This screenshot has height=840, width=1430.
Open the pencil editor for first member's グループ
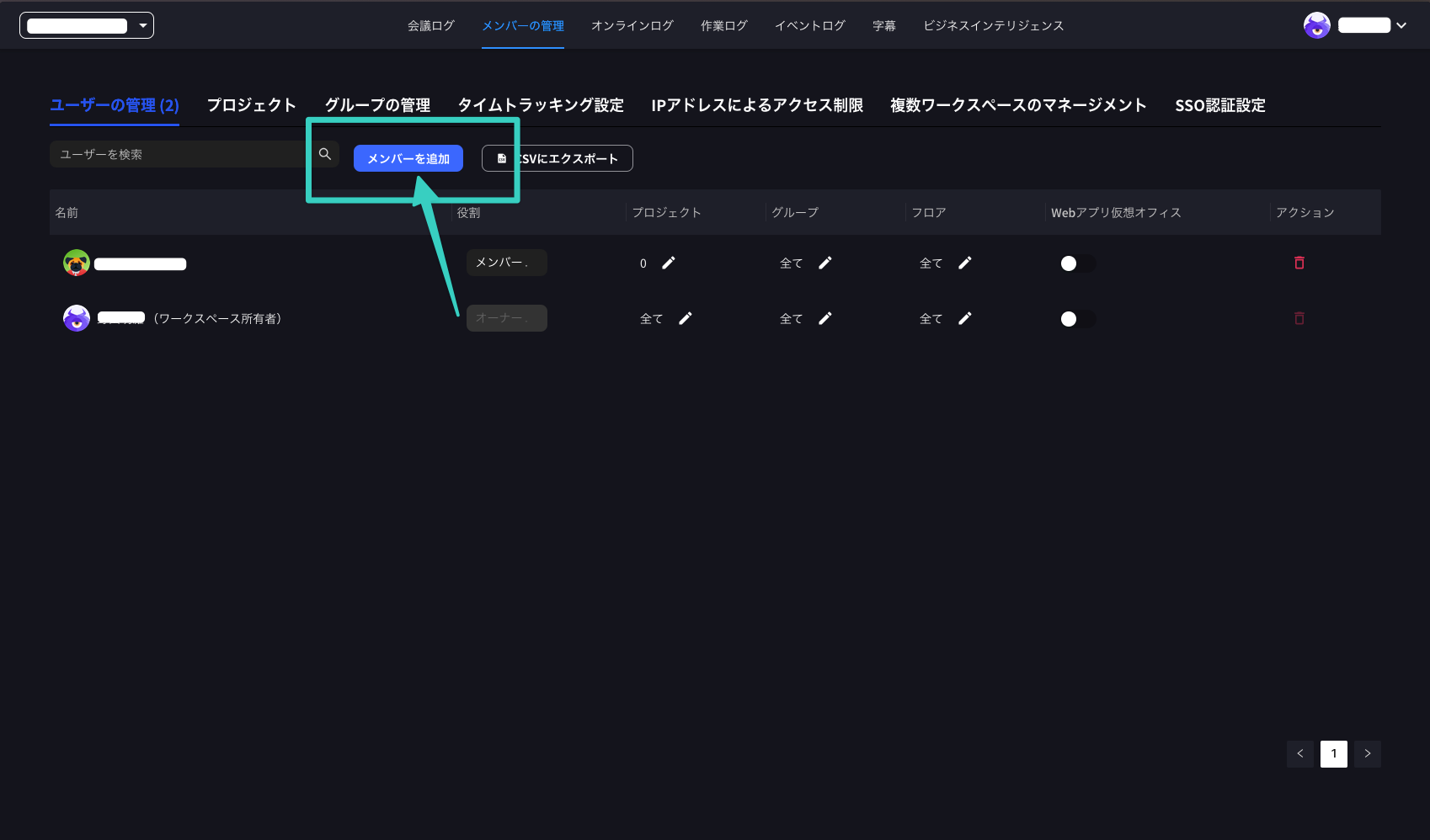[x=825, y=263]
